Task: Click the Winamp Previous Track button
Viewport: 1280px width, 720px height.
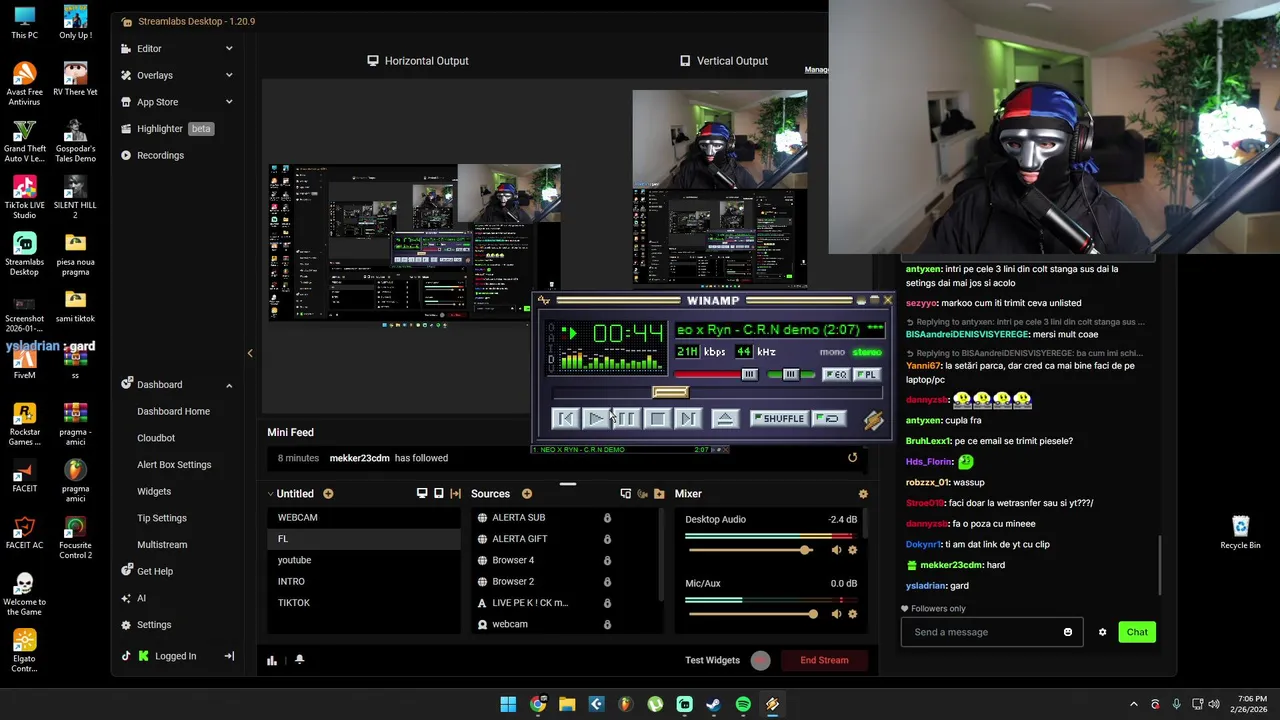Action: pyautogui.click(x=565, y=419)
